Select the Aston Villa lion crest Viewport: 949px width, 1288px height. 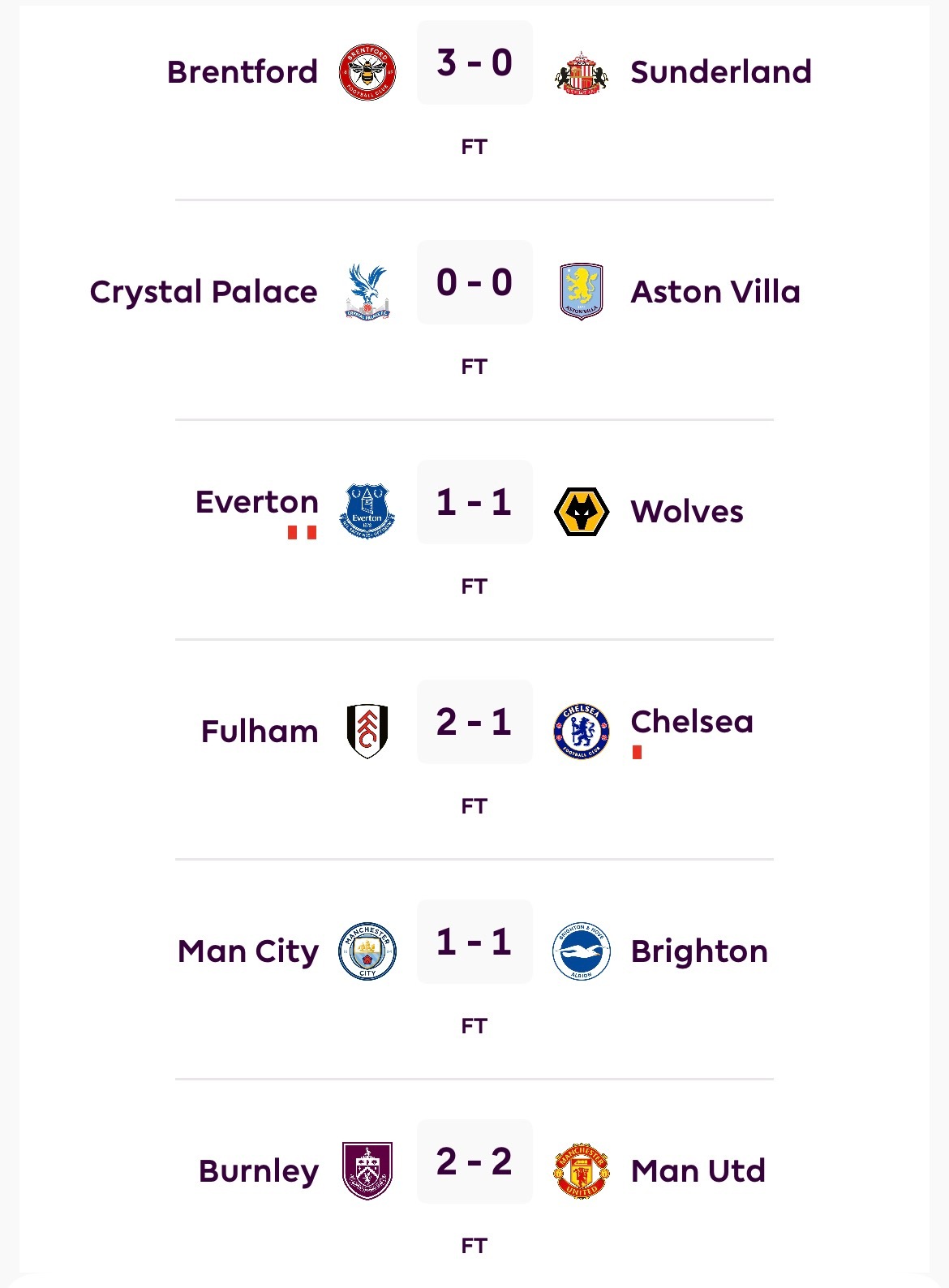pyautogui.click(x=581, y=292)
